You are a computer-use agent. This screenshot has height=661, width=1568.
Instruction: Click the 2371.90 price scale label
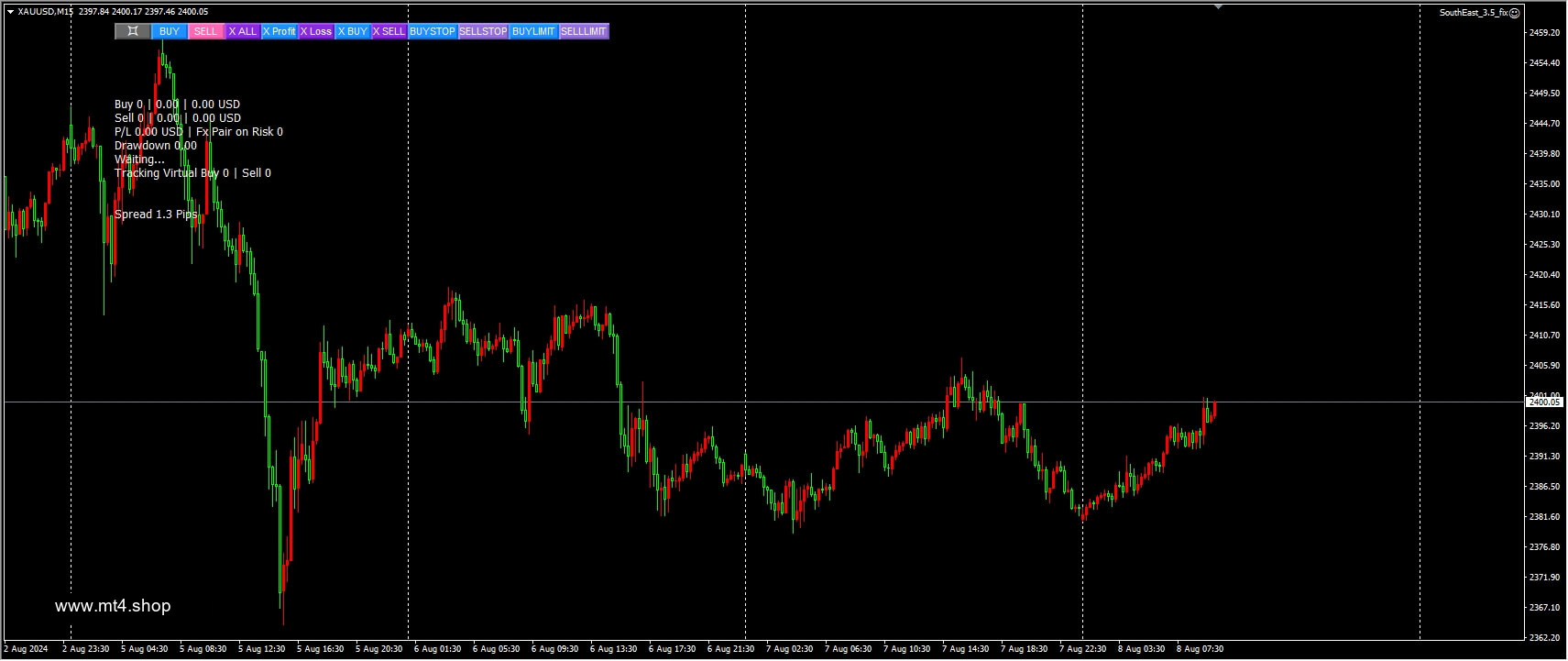1545,578
